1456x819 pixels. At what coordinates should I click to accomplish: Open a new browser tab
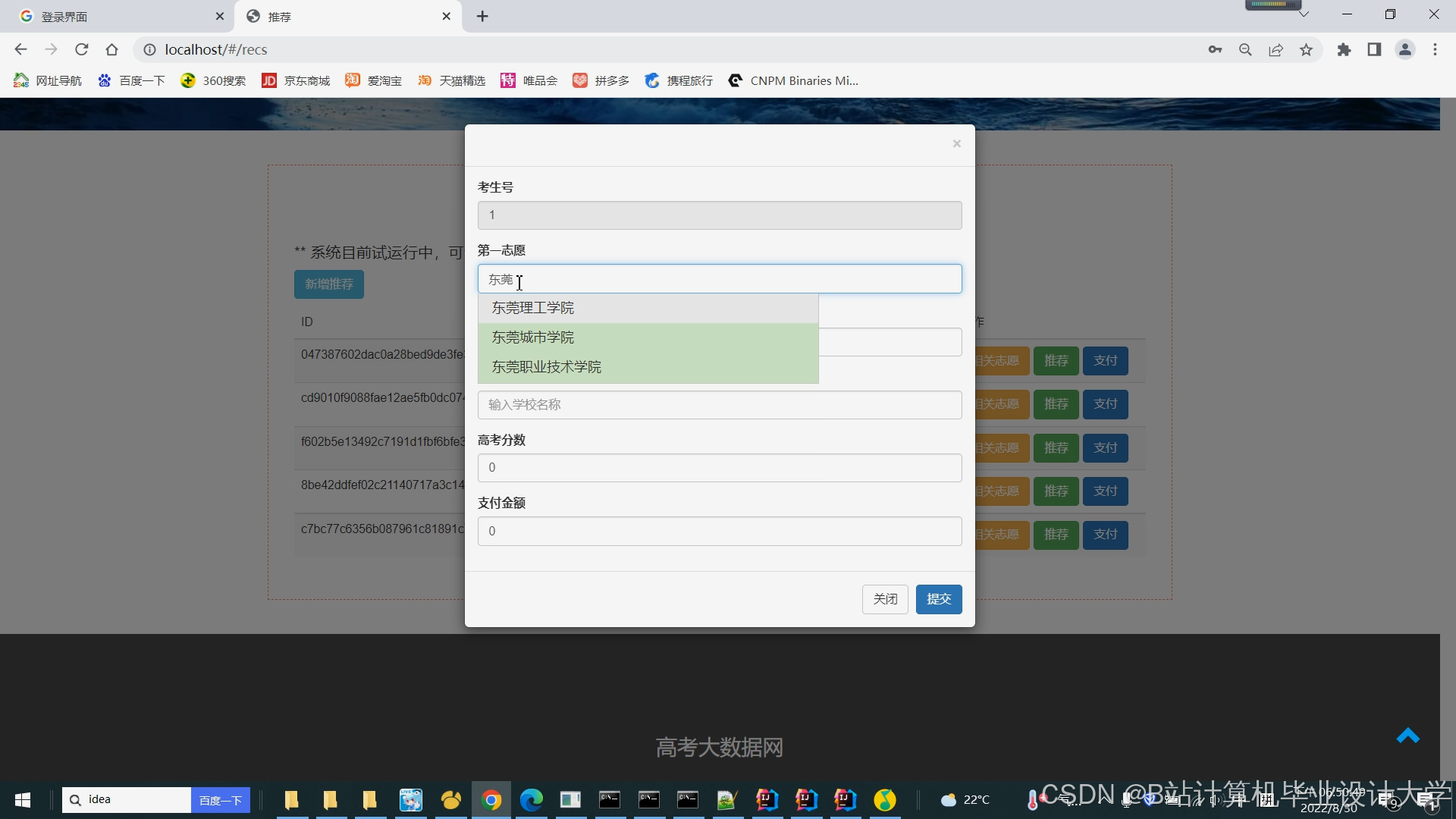click(482, 17)
